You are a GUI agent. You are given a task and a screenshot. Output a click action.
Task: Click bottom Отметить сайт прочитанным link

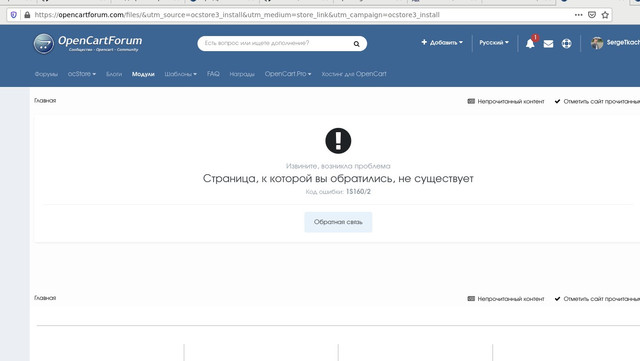point(597,299)
